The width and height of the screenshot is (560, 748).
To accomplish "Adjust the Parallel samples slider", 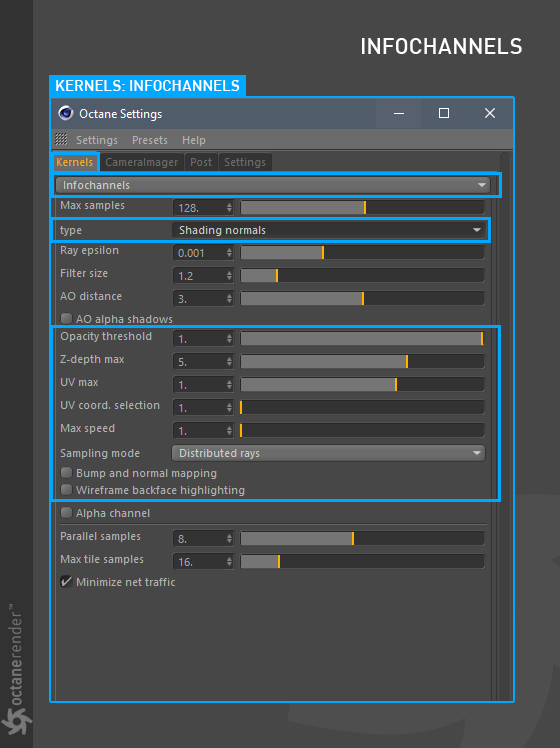I will 363,539.
